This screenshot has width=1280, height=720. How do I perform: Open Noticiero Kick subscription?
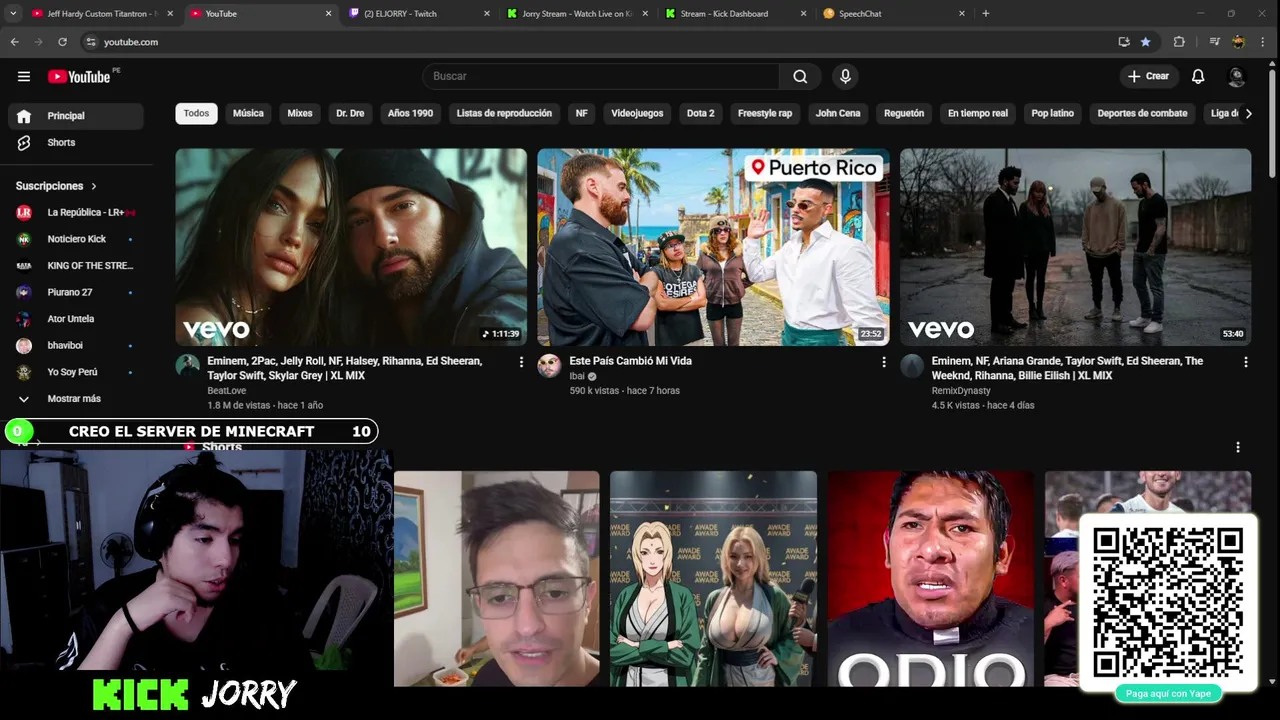(x=76, y=239)
